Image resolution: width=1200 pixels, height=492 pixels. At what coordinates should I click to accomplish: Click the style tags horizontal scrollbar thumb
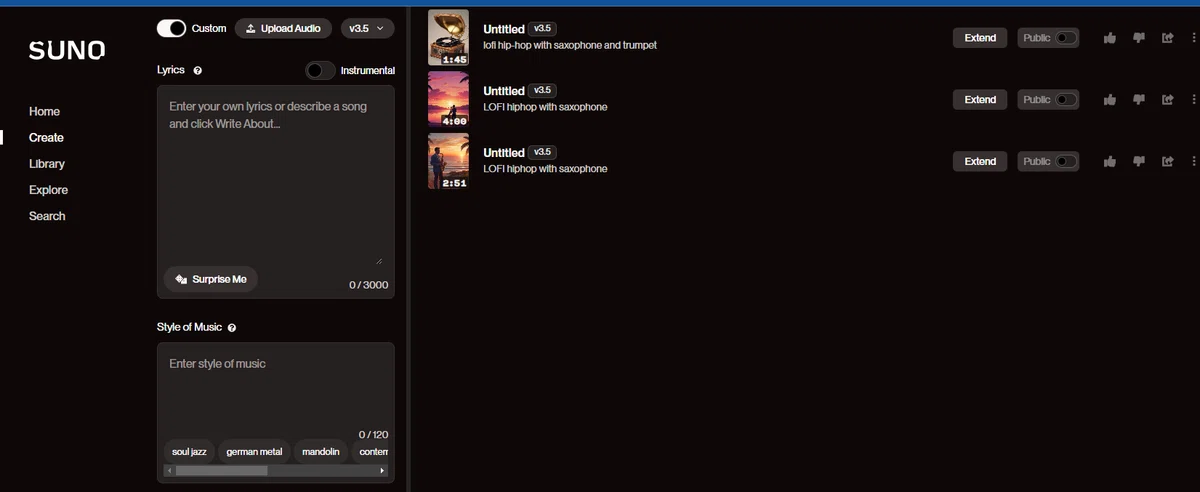coord(221,470)
